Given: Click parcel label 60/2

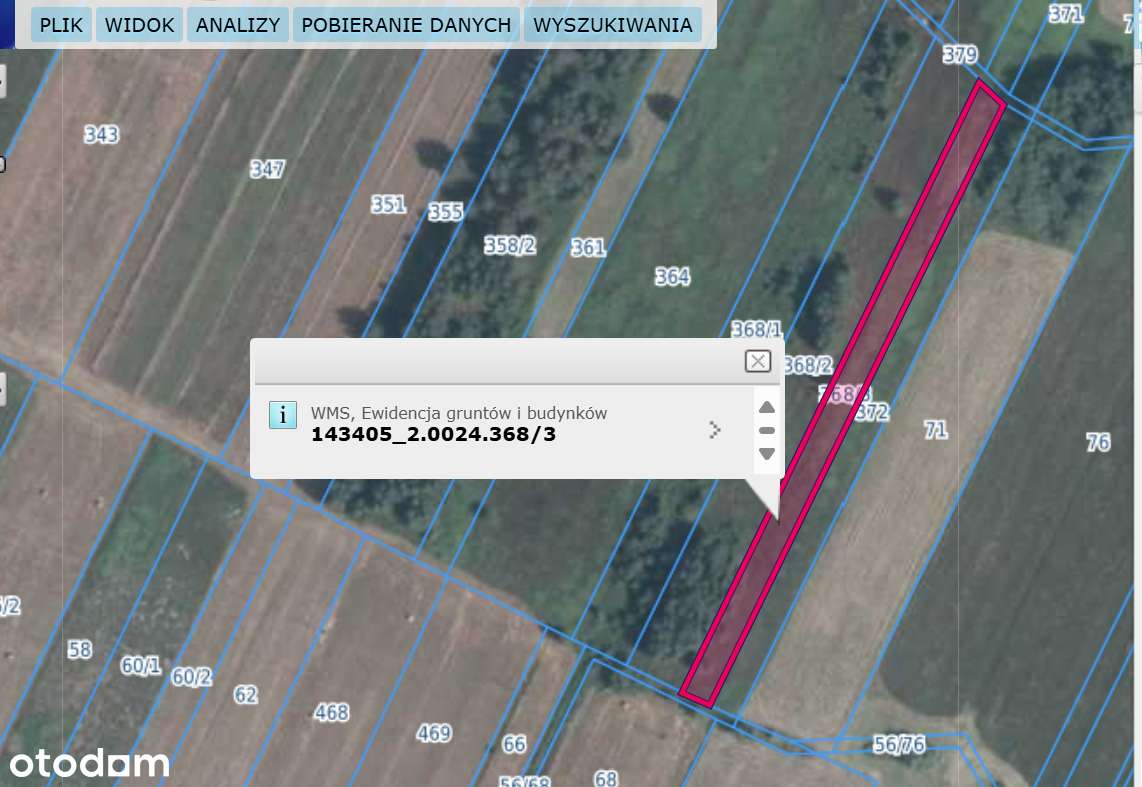Looking at the screenshot, I should coord(192,677).
